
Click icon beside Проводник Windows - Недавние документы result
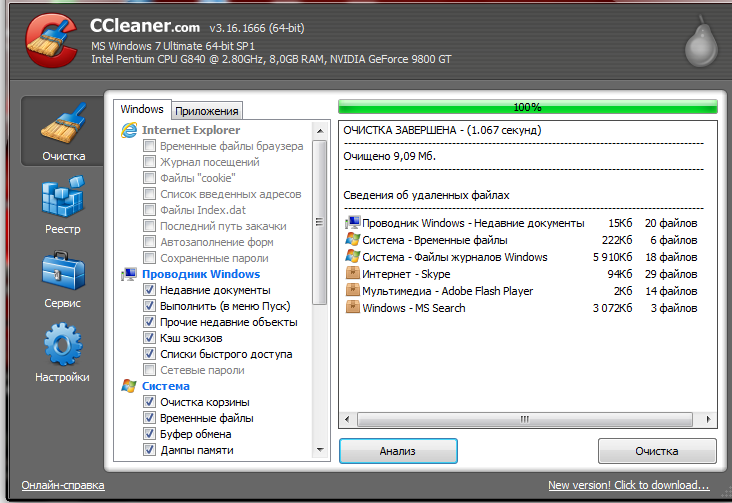click(353, 223)
